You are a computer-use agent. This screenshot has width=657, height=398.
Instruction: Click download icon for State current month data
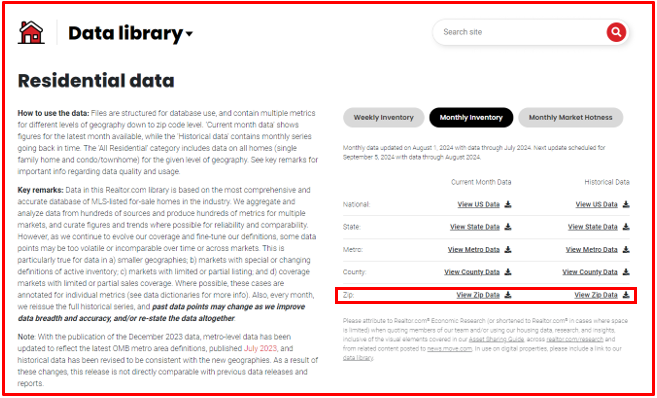[508, 227]
